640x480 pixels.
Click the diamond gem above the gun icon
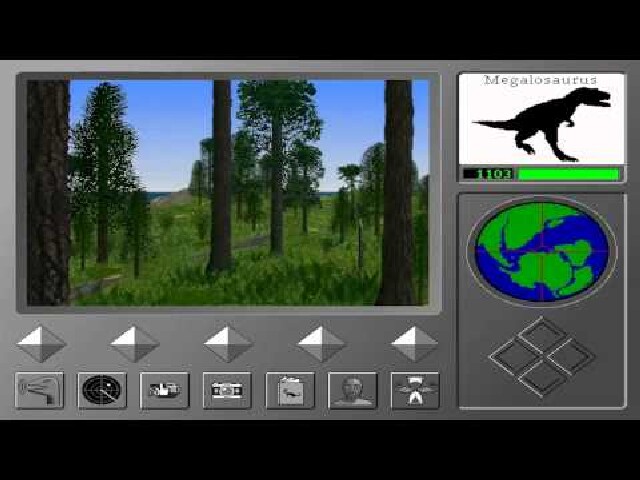(x=41, y=344)
